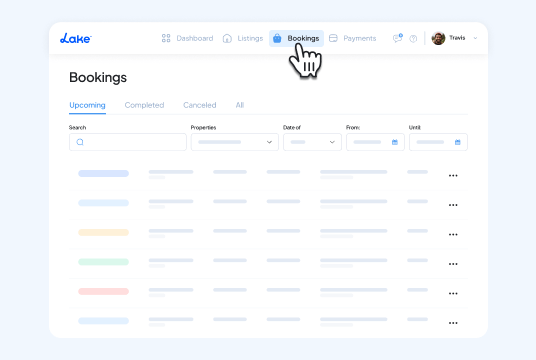
Task: Click the yellow status badge
Action: click(104, 232)
